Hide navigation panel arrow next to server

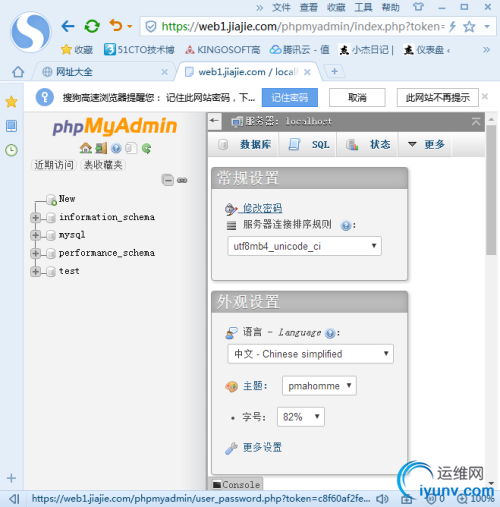coord(214,121)
